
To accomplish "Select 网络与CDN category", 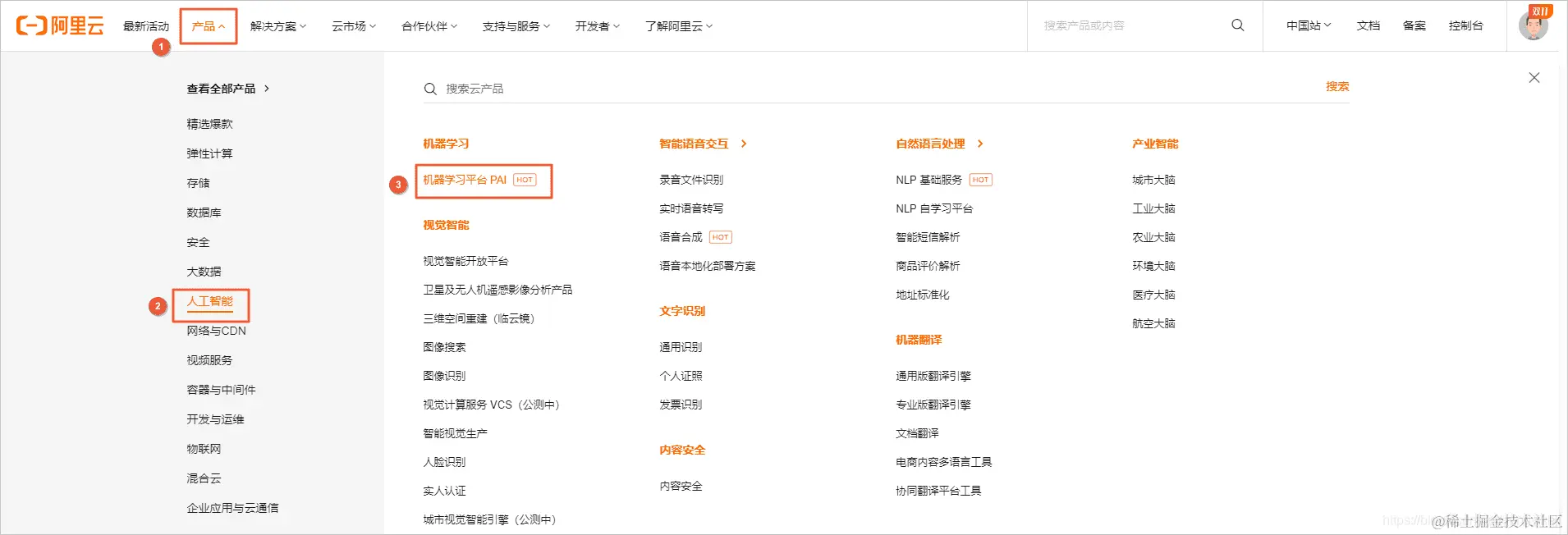I will tap(216, 331).
